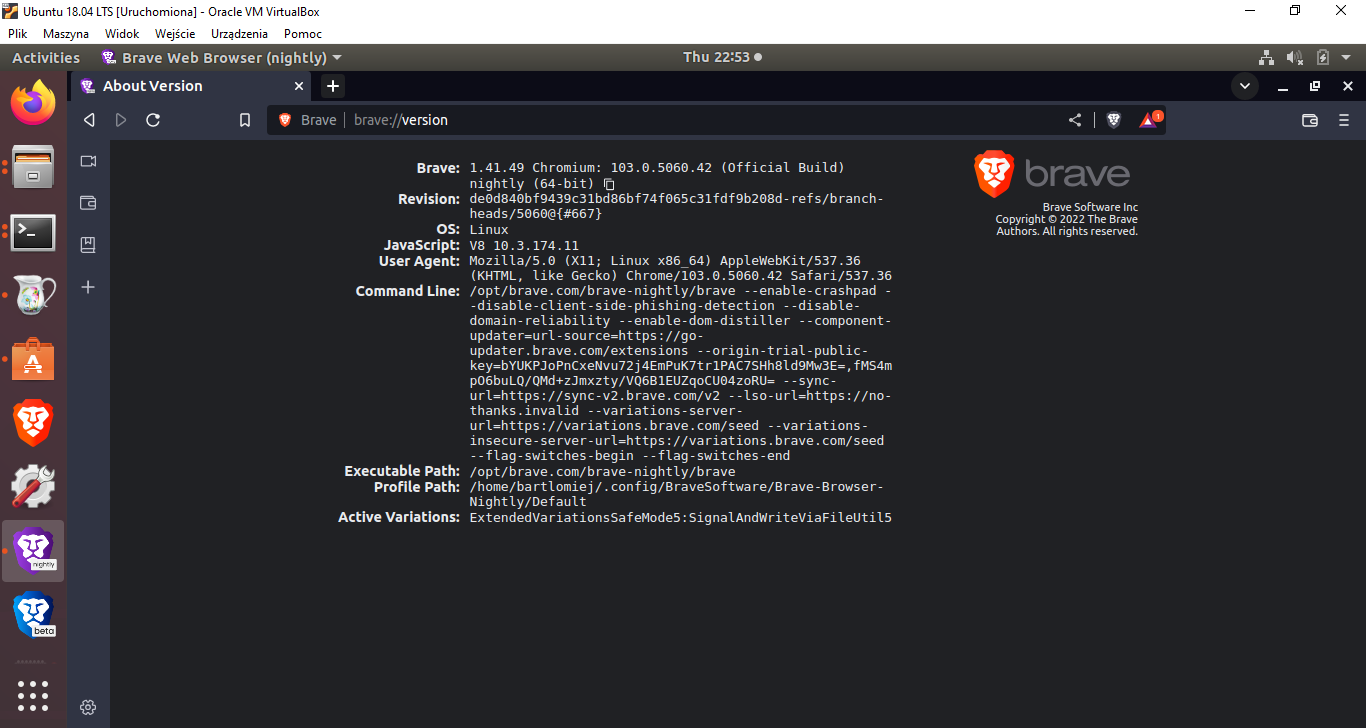The width and height of the screenshot is (1366, 728).
Task: Navigate back using the left arrow
Action: pyautogui.click(x=88, y=119)
